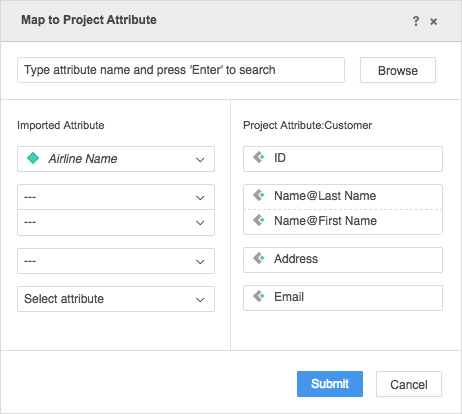The image size is (462, 414).
Task: Click the attribute icon next to ID
Action: tap(259, 157)
